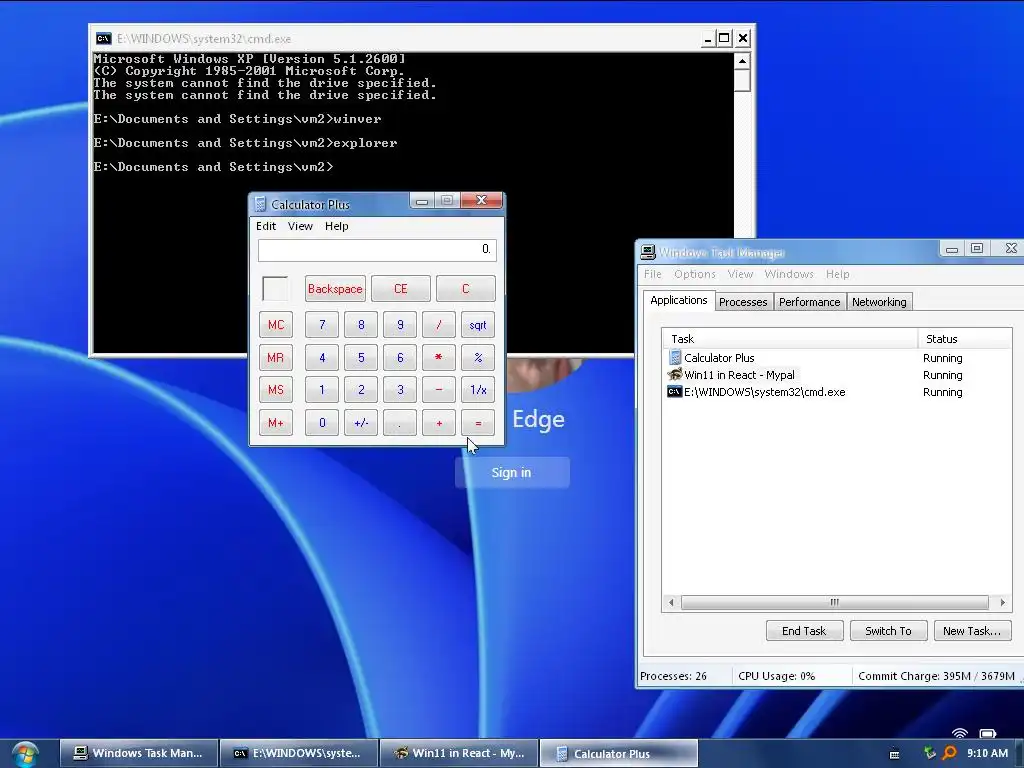Image resolution: width=1024 pixels, height=768 pixels.
Task: Click the battery icon above the tray
Action: pyautogui.click(x=987, y=733)
